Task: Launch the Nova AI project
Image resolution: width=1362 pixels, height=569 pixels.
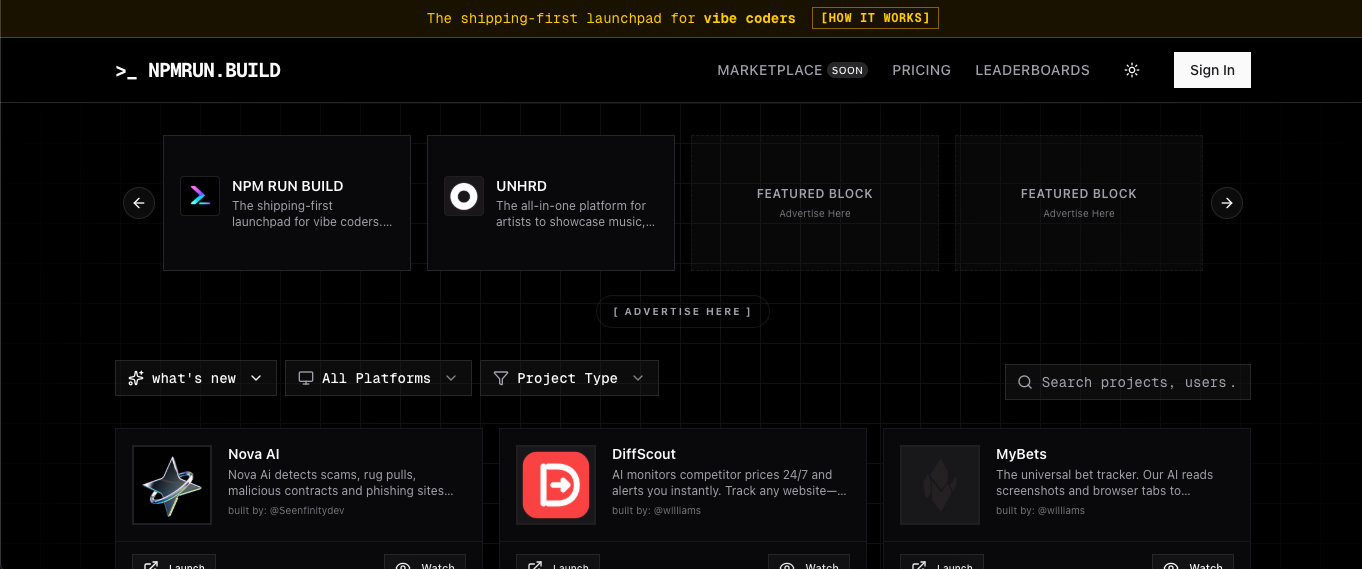Action: tap(174, 562)
